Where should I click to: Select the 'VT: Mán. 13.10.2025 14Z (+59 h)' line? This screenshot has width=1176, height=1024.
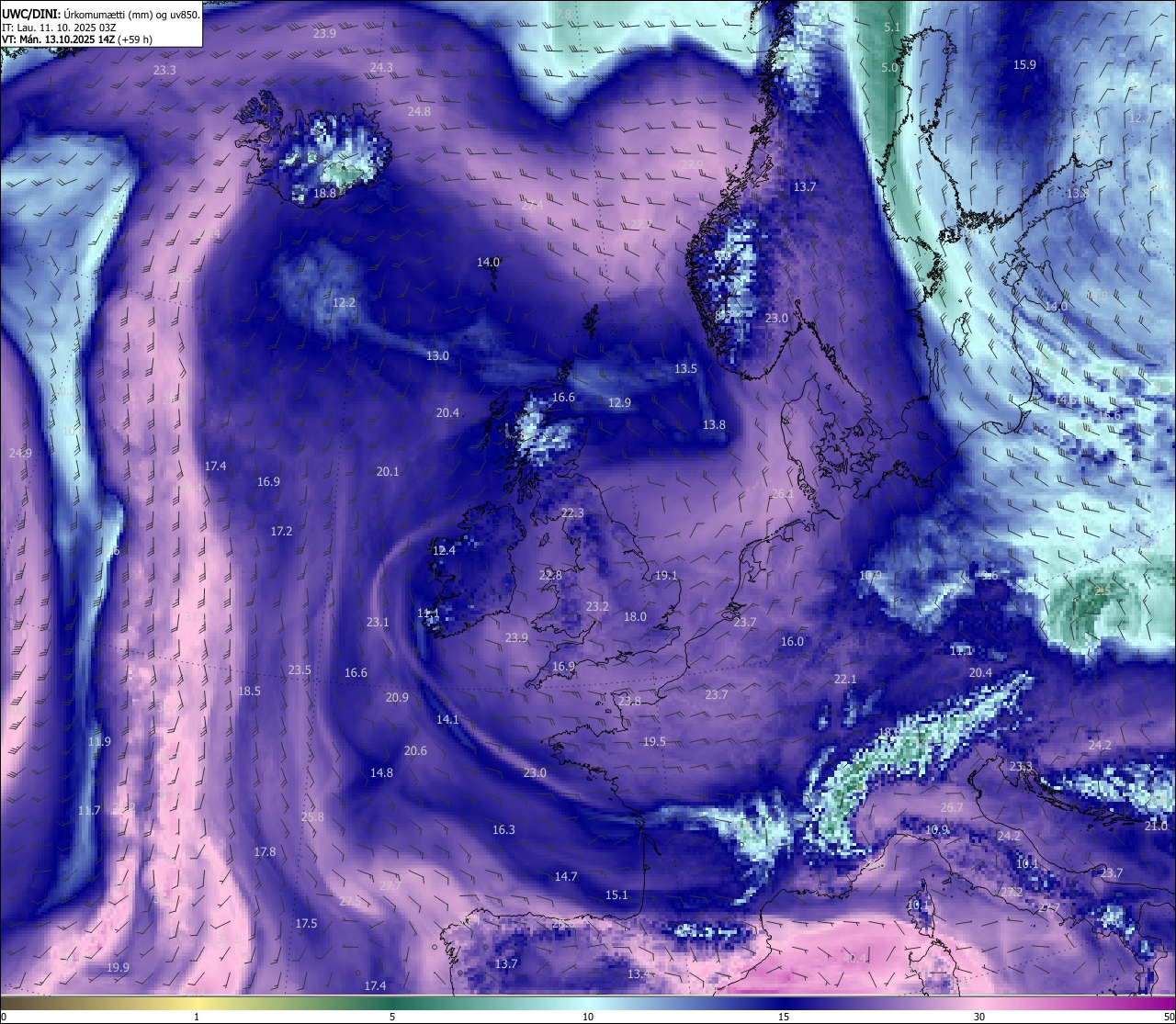(x=77, y=39)
